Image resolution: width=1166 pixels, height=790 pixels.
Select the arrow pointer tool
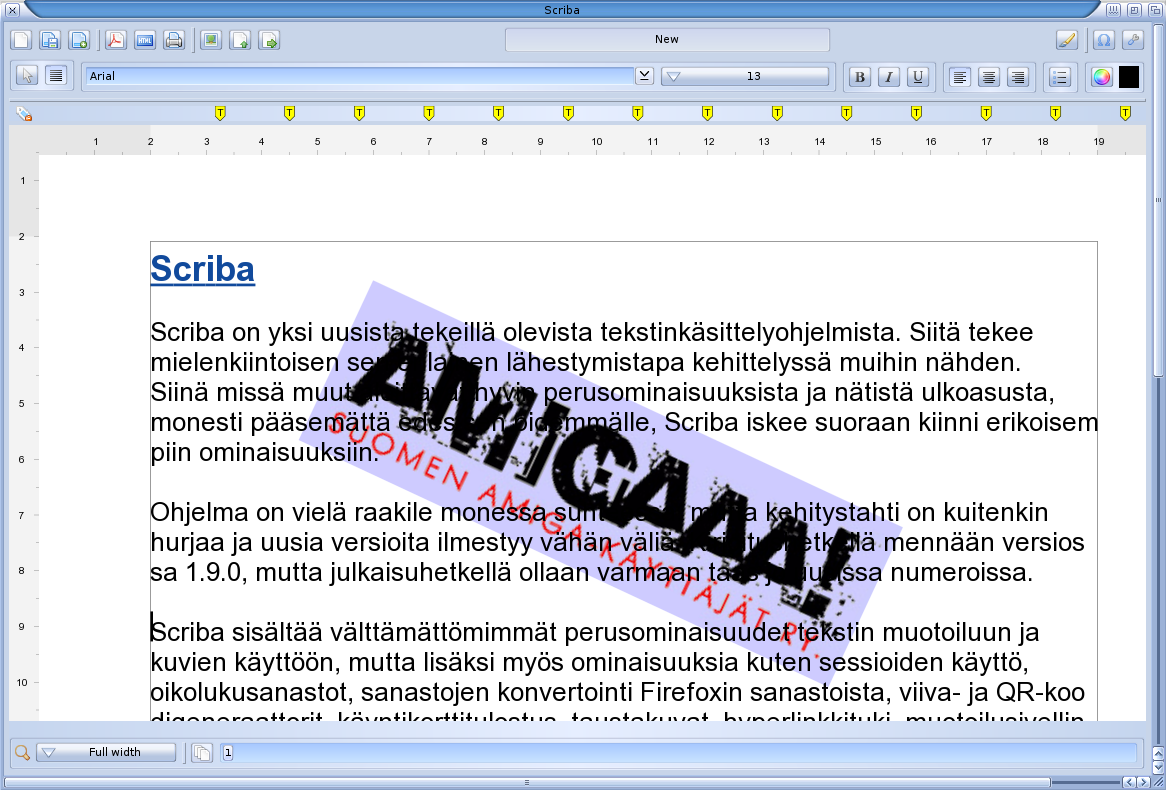pos(28,76)
